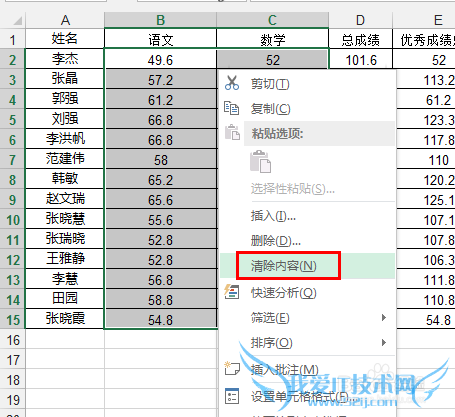Click the 数学 header cell
The height and width of the screenshot is (417, 455).
(x=272, y=40)
